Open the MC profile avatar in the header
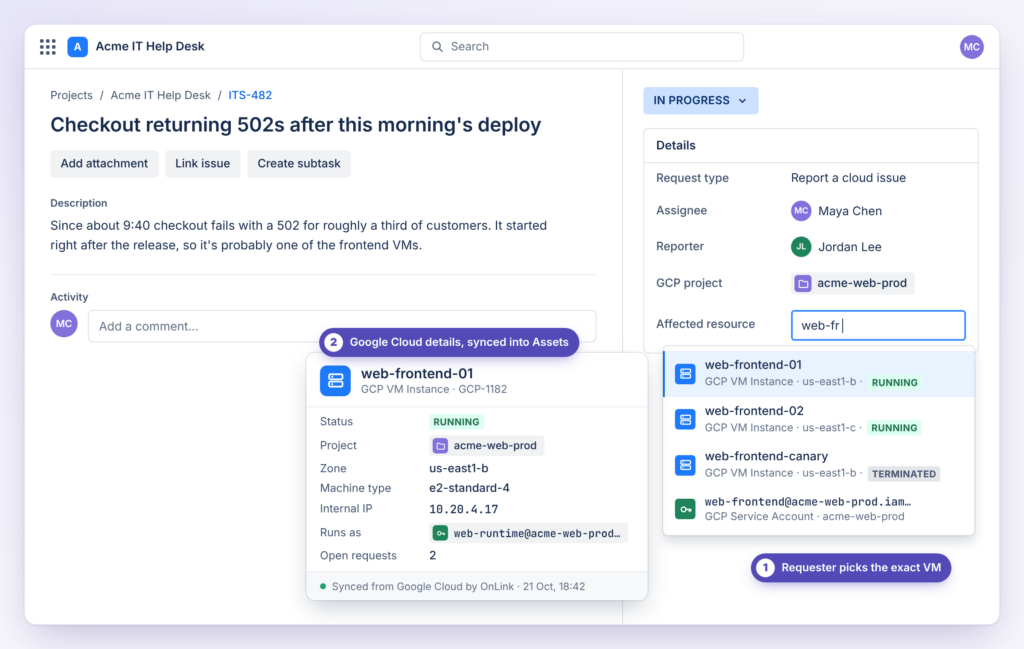The image size is (1024, 649). (x=971, y=46)
